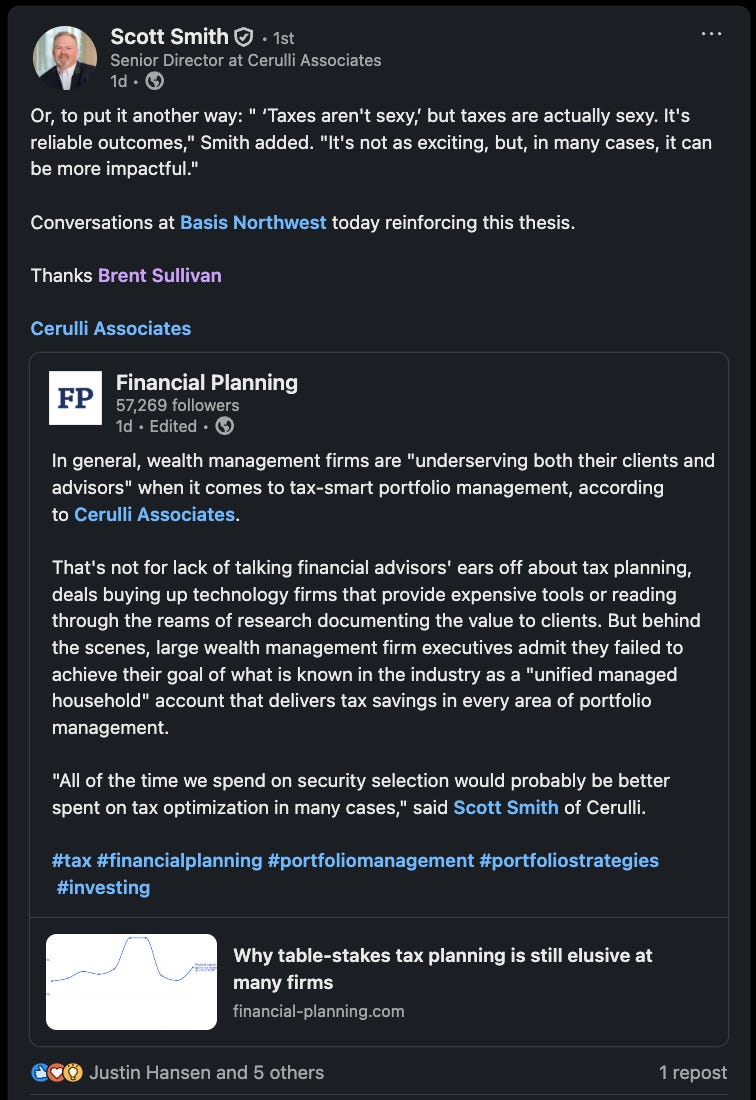This screenshot has height=1100, width=756.
Task: Click the heart reaction icon
Action: (x=56, y=1072)
